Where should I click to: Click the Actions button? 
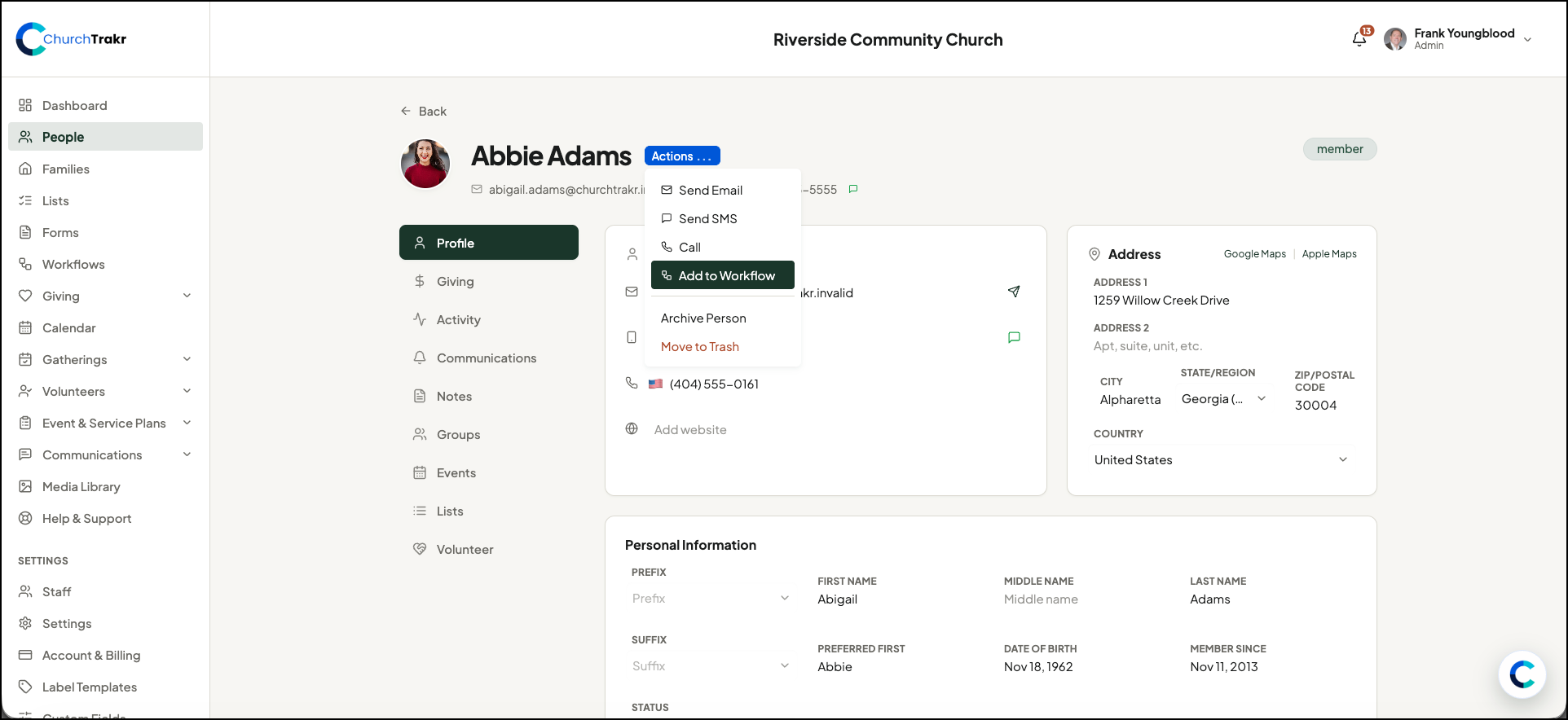pyautogui.click(x=682, y=156)
